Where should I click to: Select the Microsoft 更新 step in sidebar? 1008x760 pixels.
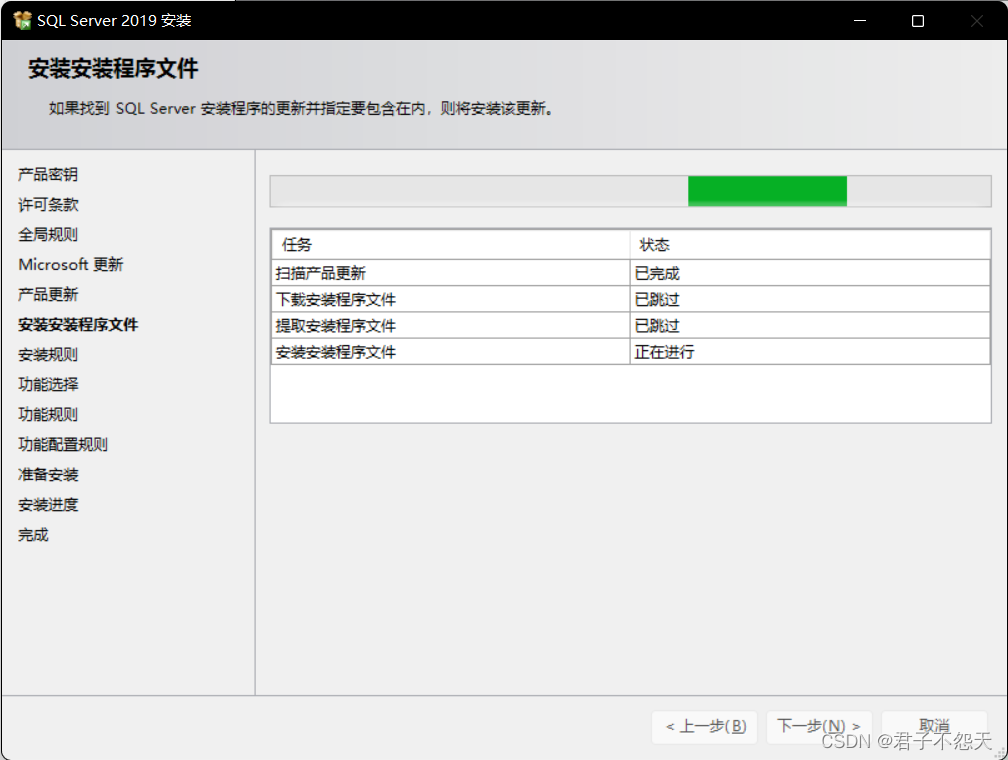[71, 264]
